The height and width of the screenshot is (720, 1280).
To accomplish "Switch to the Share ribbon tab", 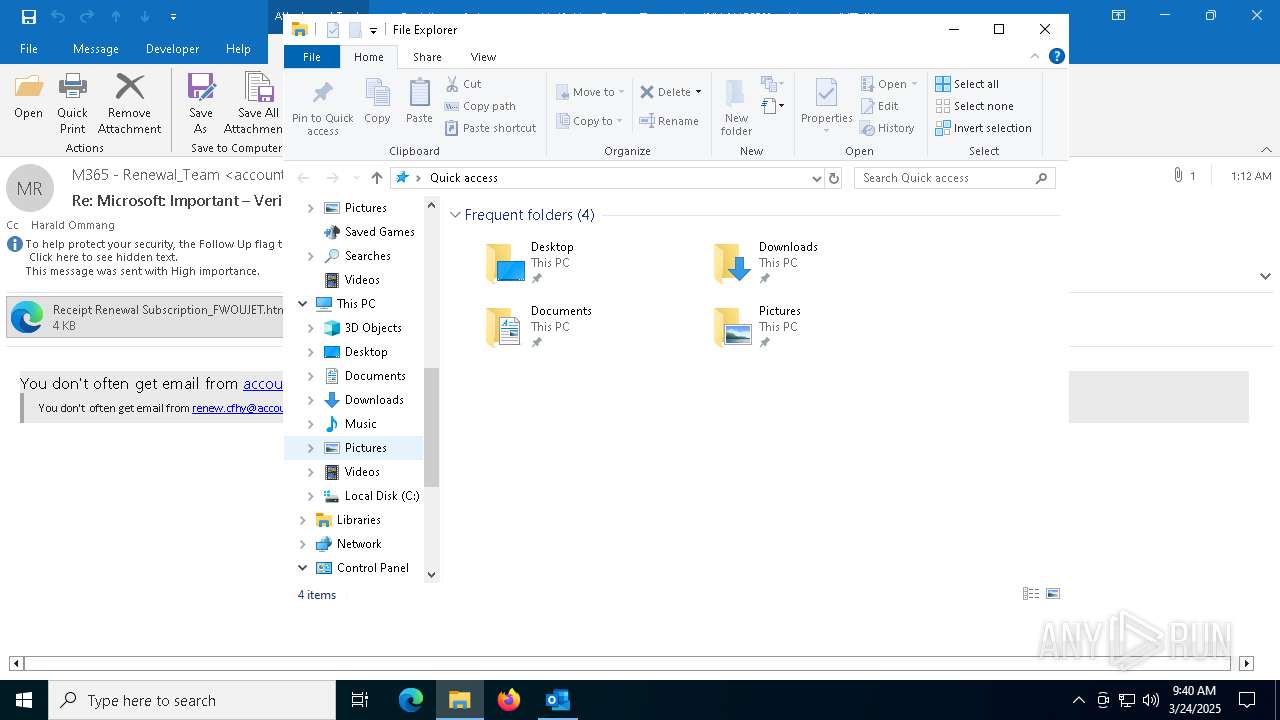I will (427, 57).
